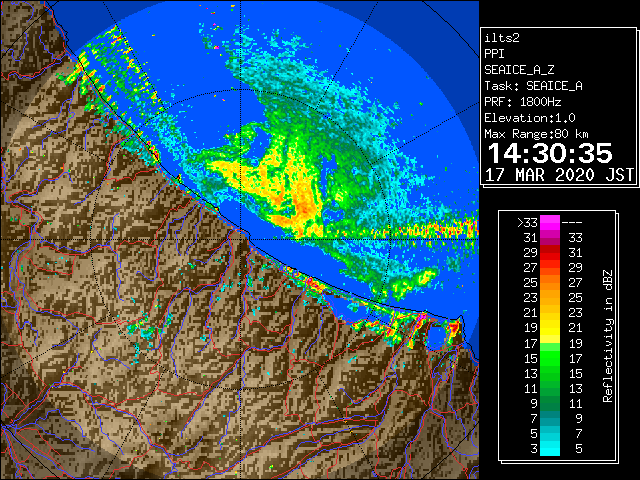
Task: Click the '>33' legend value
Action: click(x=527, y=222)
